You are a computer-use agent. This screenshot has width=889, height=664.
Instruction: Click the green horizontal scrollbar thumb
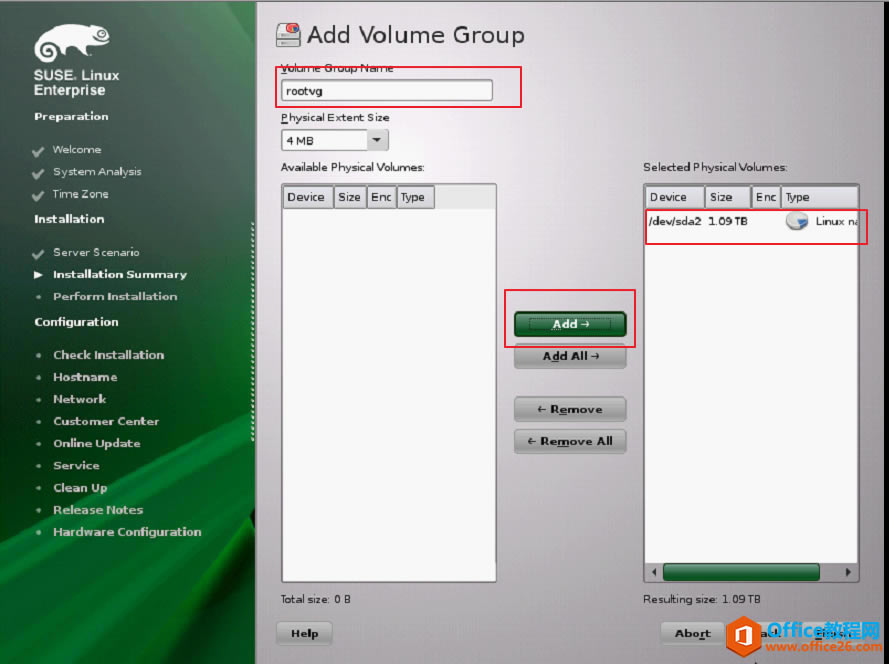pyautogui.click(x=741, y=572)
